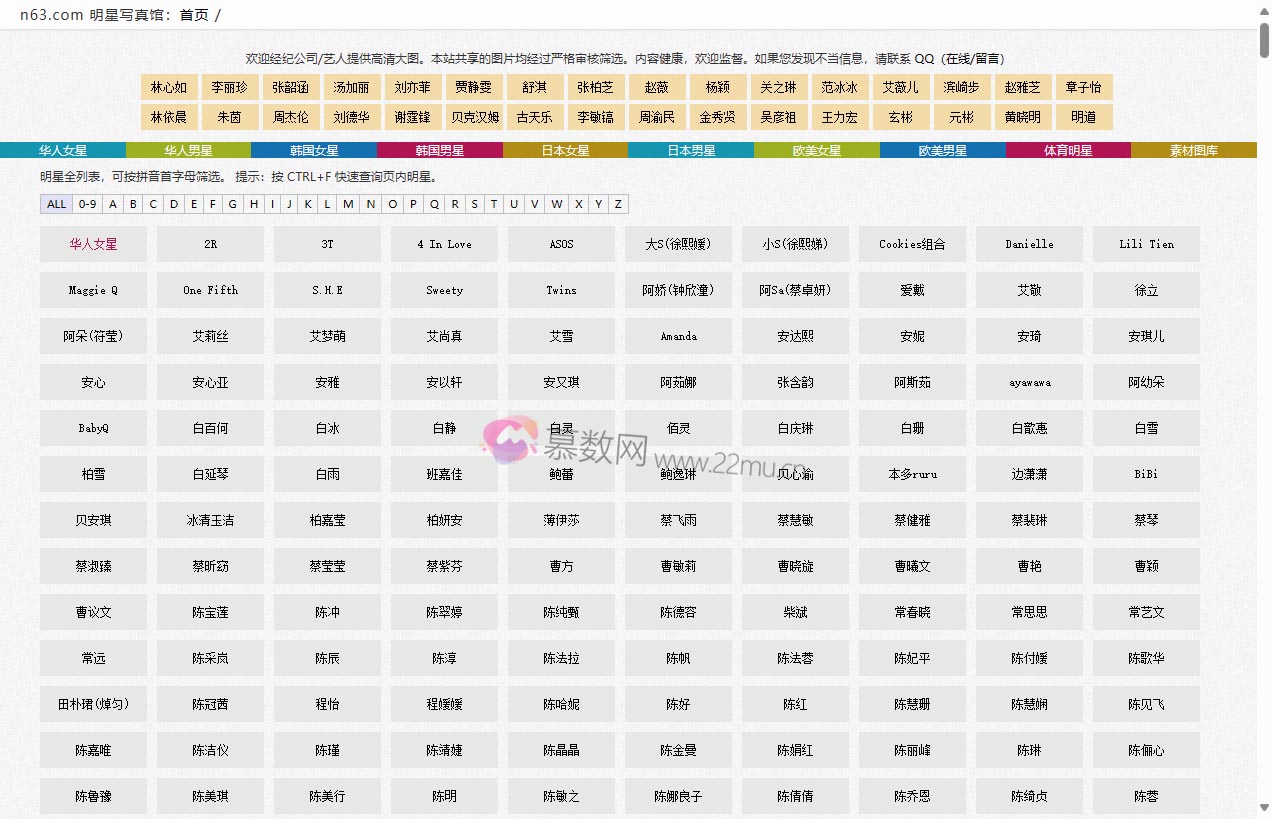
Task: Go to the 首页 breadcrumb link
Action: (x=194, y=15)
